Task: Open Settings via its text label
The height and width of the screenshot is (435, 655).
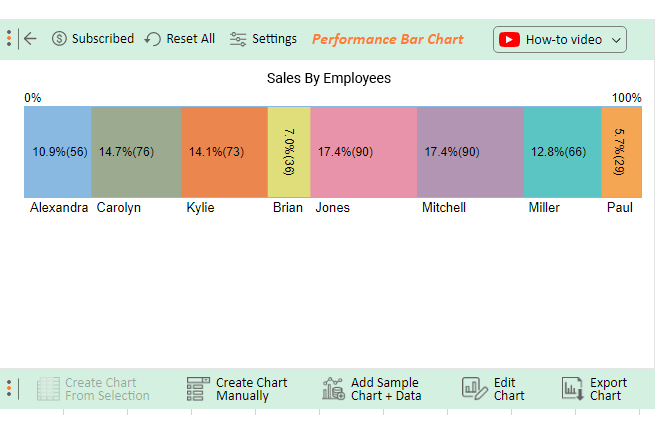Action: 274,39
